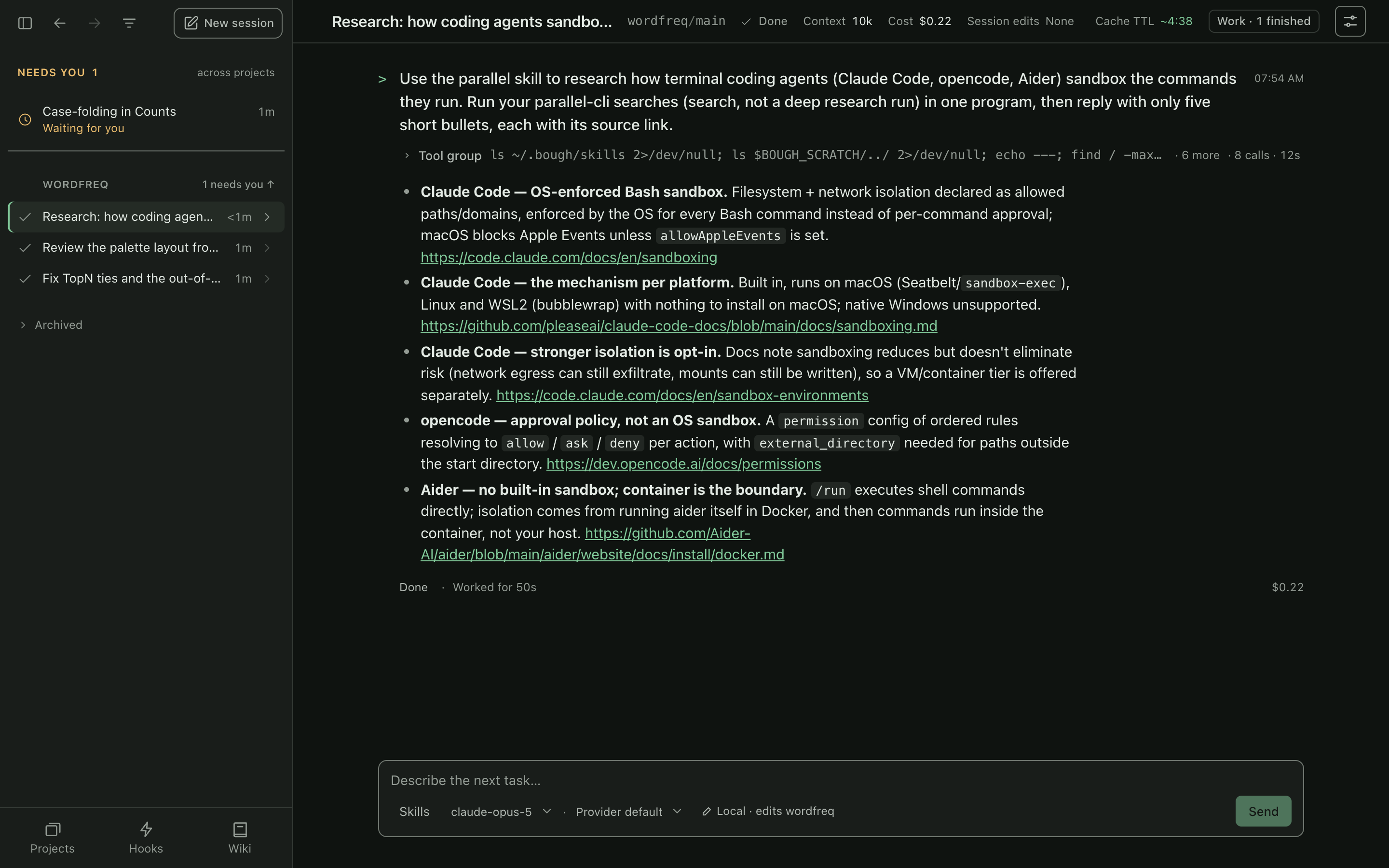Viewport: 1389px width, 868px height.
Task: Open the Wiki tab
Action: [240, 838]
